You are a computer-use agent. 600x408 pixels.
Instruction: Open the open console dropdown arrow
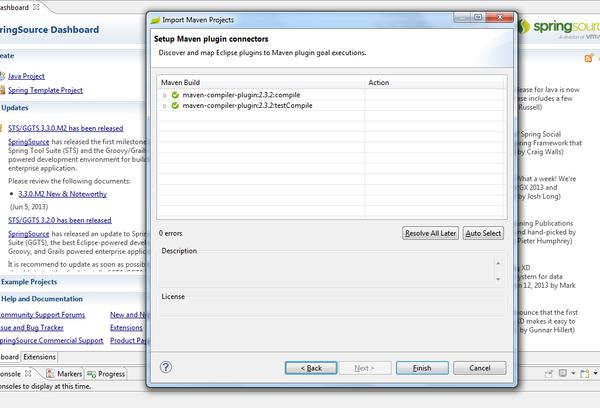click(595, 373)
